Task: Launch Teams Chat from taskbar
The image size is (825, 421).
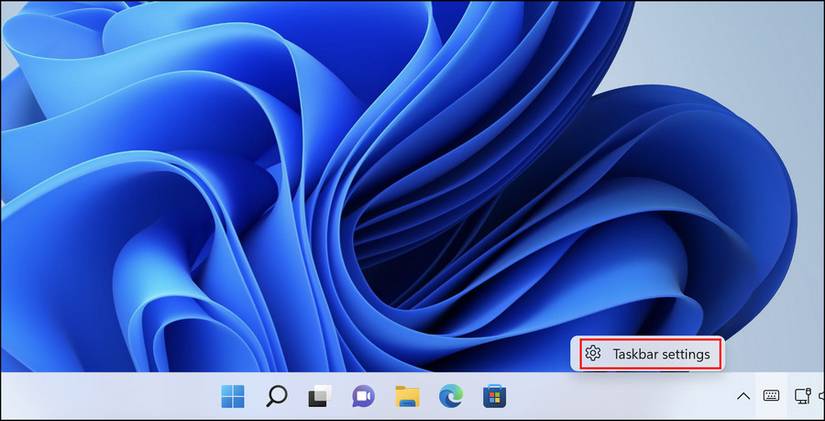Action: (363, 396)
